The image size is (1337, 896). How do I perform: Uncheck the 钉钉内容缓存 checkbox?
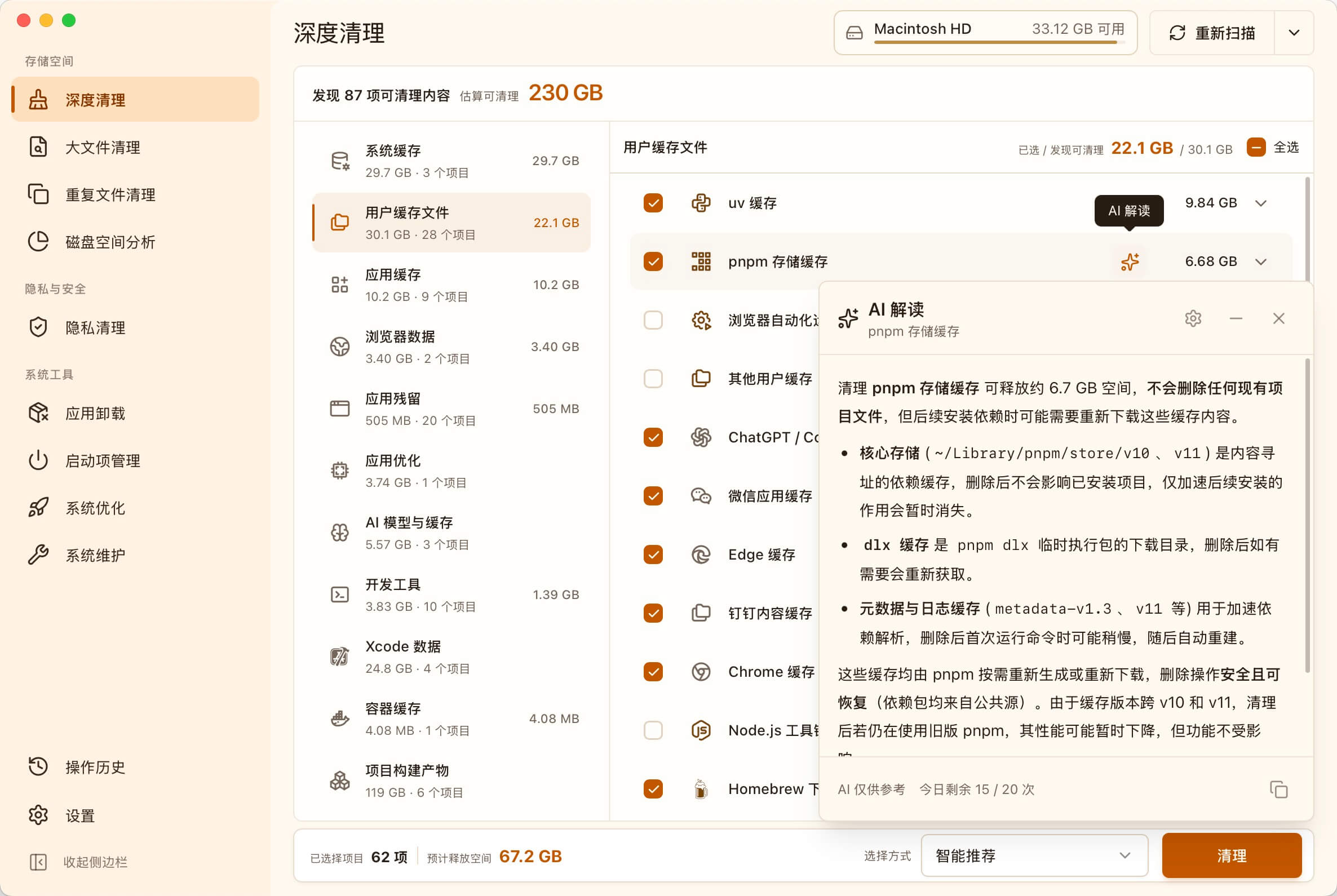pos(653,613)
